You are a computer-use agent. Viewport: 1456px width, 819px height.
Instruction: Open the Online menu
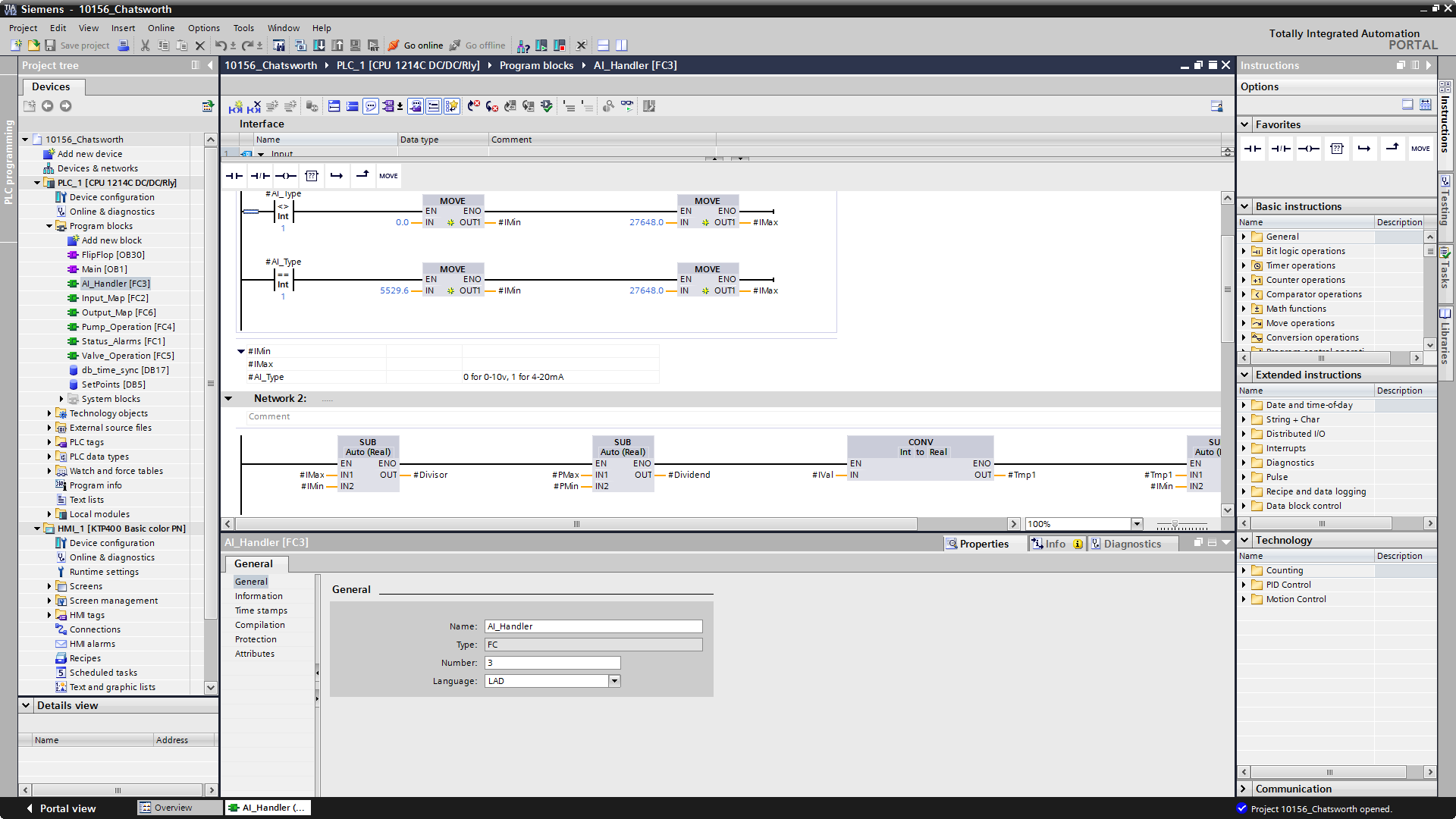[161, 28]
